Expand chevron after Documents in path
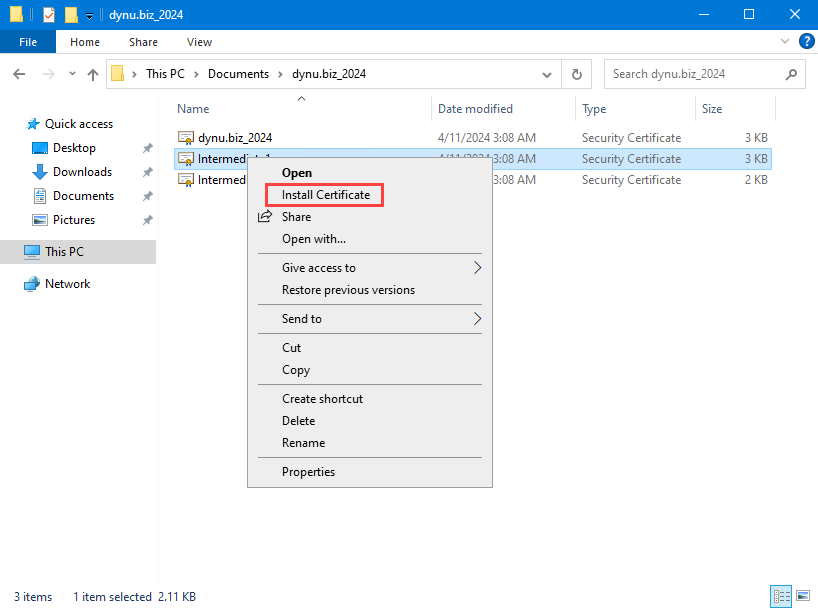This screenshot has width=818, height=608. tap(281, 74)
